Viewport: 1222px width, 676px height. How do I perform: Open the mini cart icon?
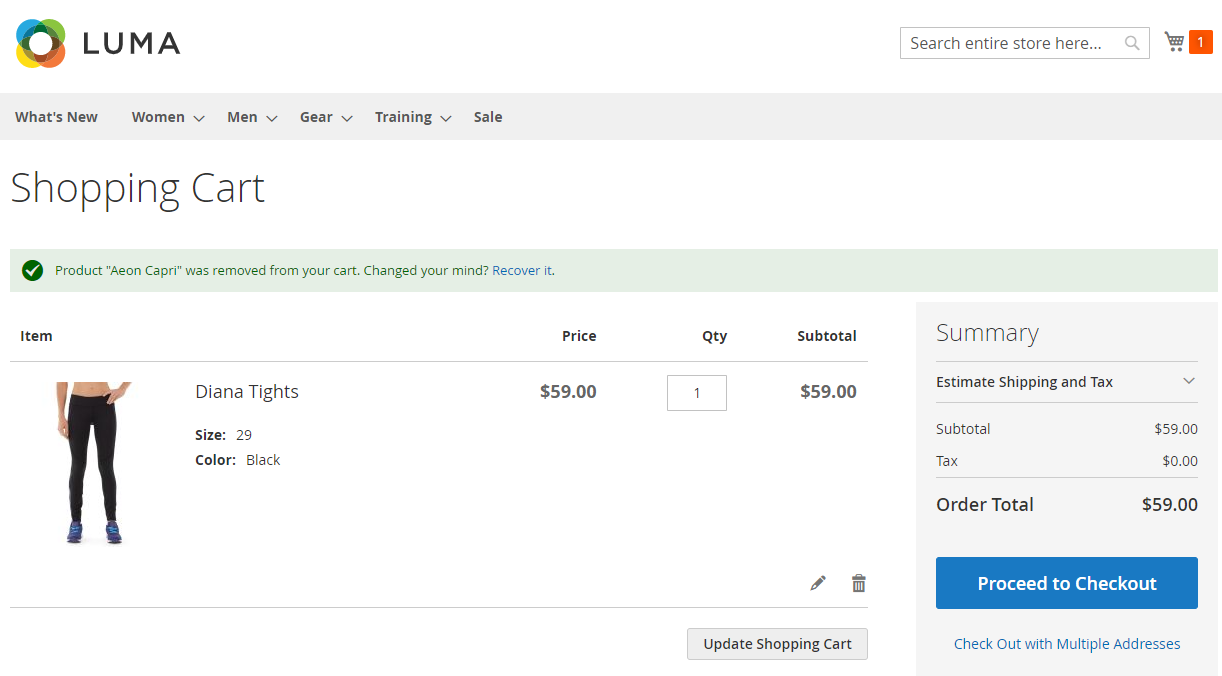click(1174, 42)
